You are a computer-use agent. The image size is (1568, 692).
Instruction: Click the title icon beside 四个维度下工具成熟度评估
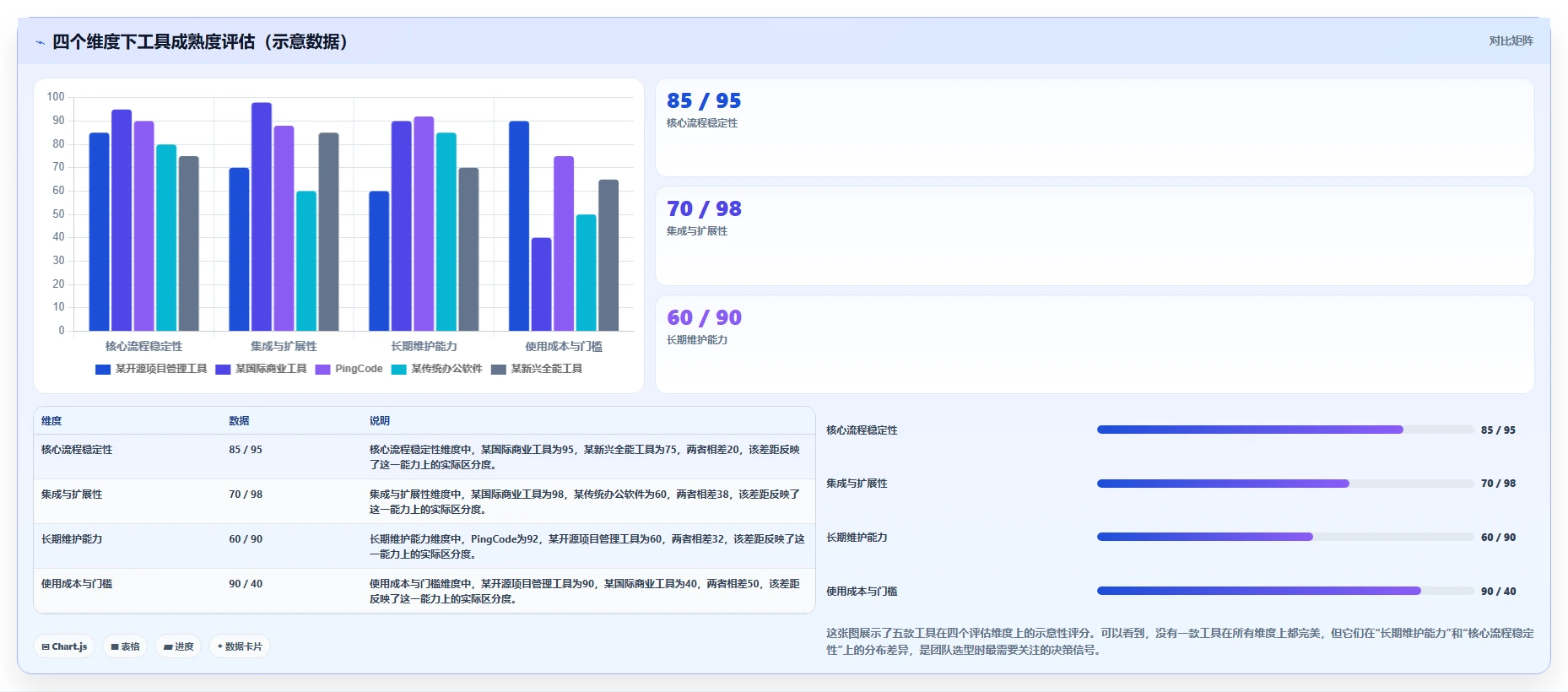click(40, 42)
